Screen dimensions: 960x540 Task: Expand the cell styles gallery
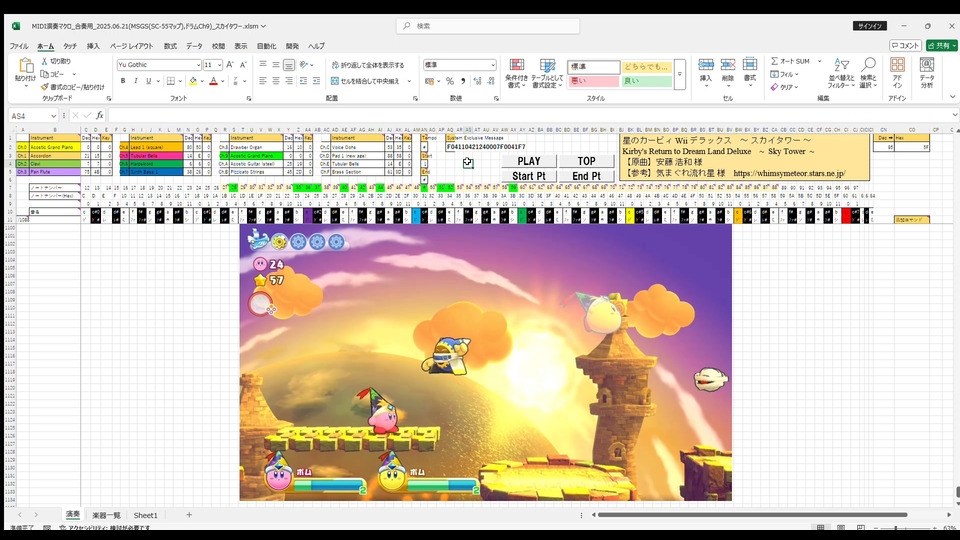pyautogui.click(x=680, y=74)
